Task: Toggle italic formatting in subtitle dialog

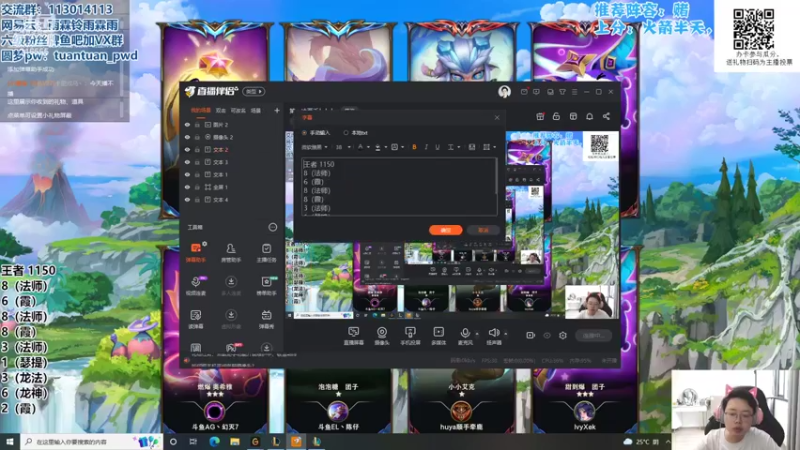Action: pyautogui.click(x=426, y=147)
